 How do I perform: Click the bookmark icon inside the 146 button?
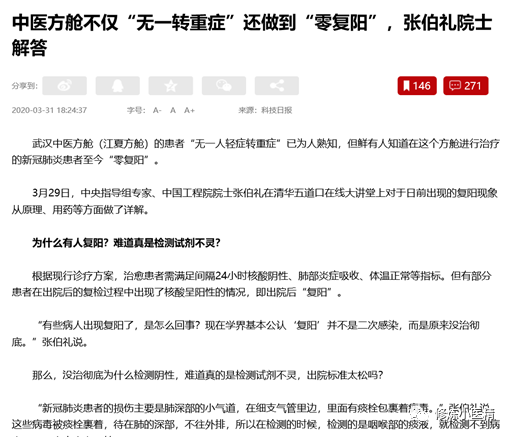pos(406,86)
